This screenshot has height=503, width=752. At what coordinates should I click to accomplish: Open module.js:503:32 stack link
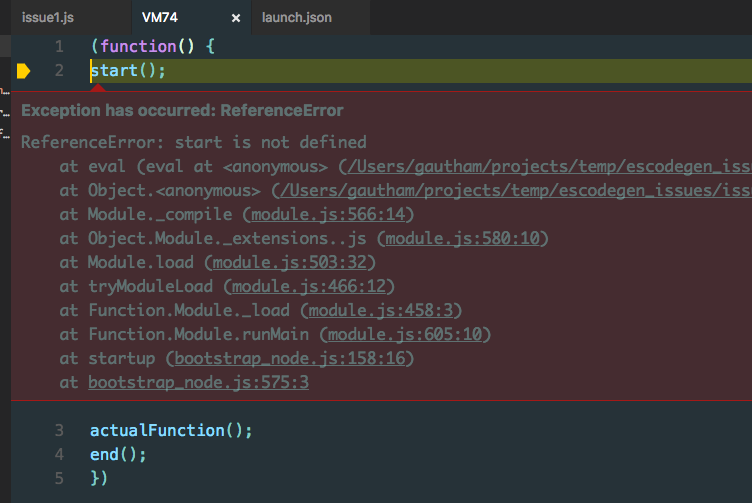[290, 262]
